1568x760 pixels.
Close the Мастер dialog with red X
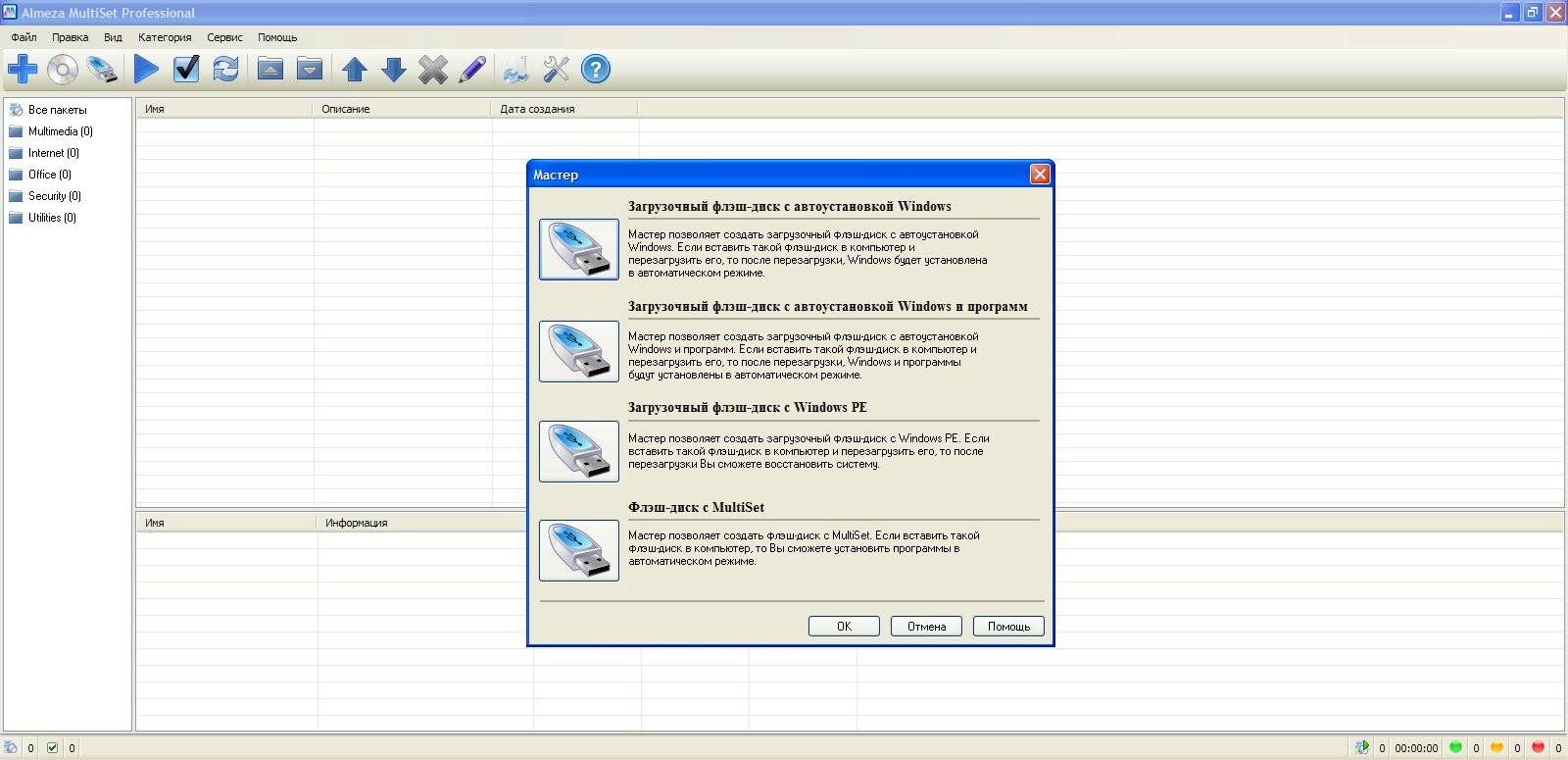[x=1040, y=174]
